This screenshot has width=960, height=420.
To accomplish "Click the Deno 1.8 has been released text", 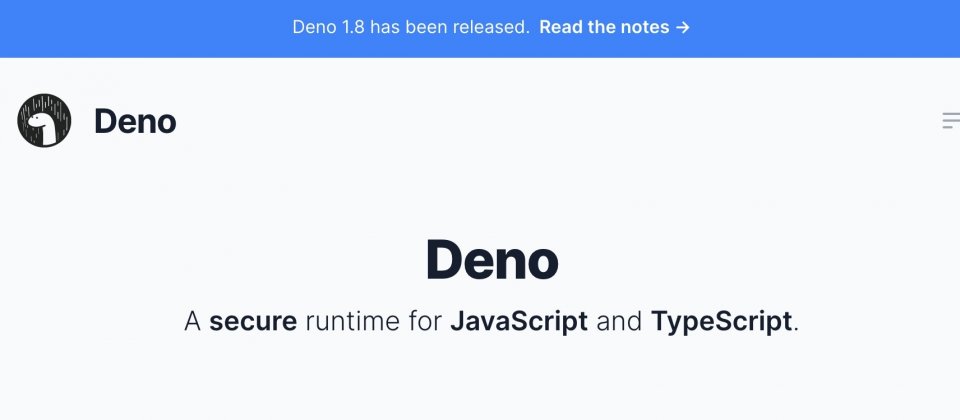I will click(x=411, y=27).
